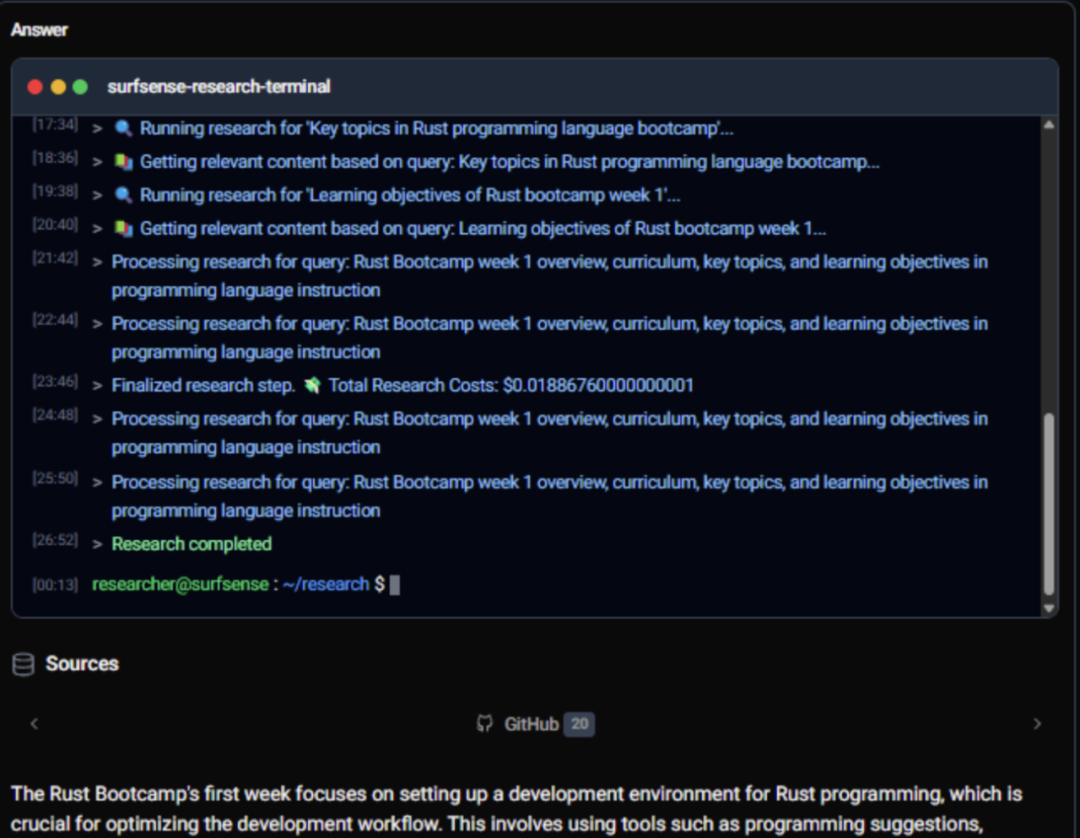Click the [24:48] Processing research line

click(x=550, y=433)
